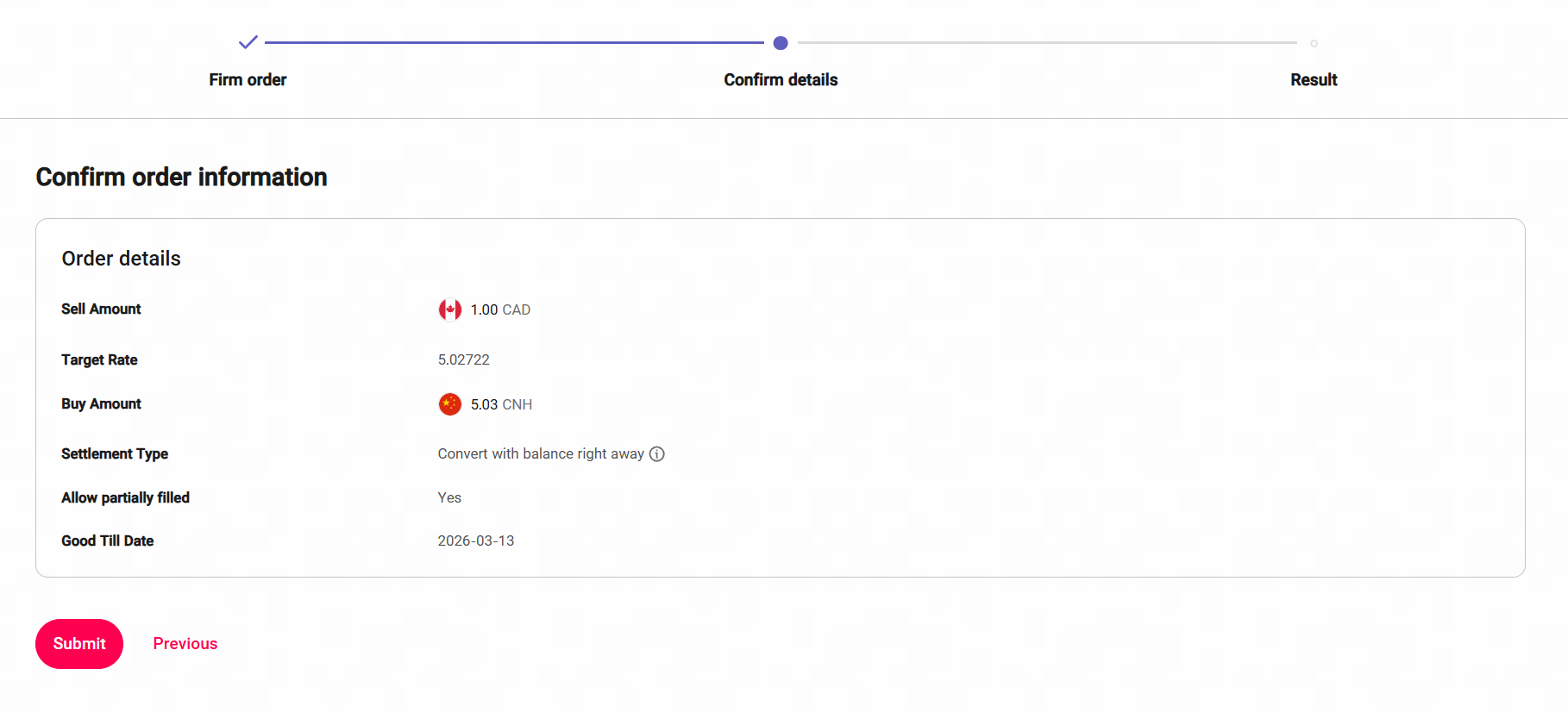Click the Result step circle indicator
This screenshot has width=1568, height=725.
click(x=1314, y=43)
